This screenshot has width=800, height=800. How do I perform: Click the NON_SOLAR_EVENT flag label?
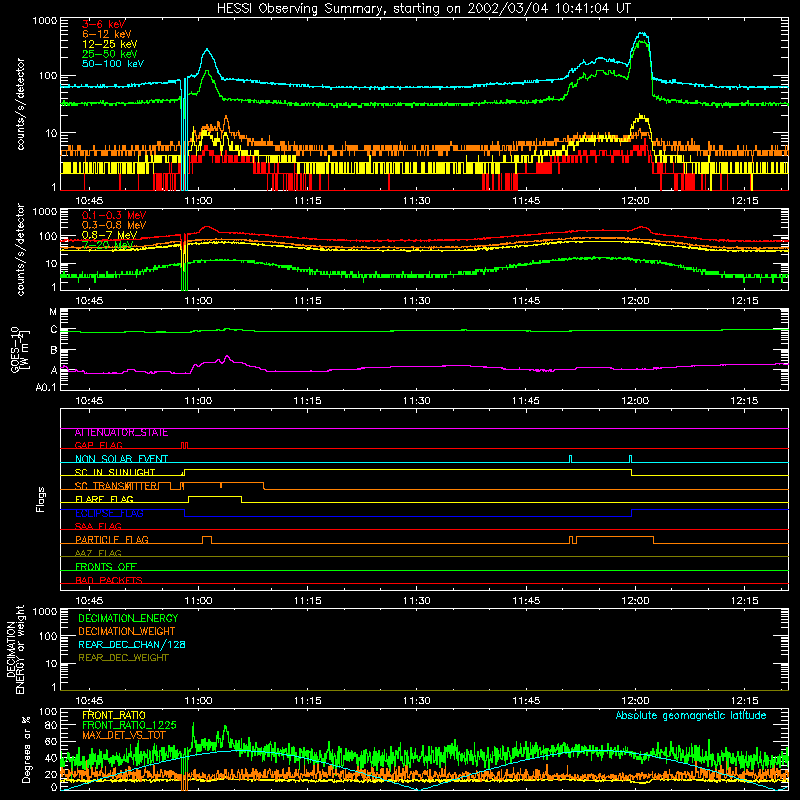click(121, 459)
